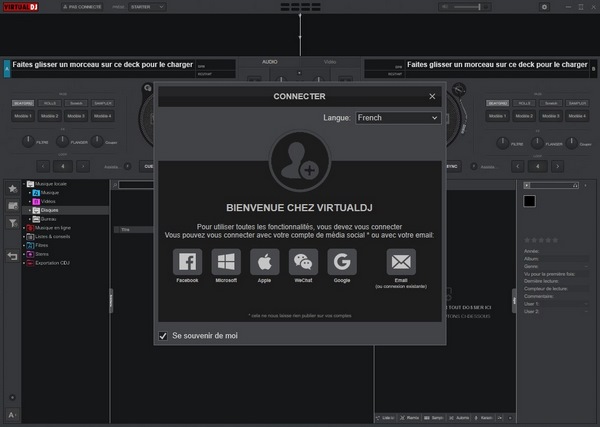The image size is (600, 427).
Task: Click the 'Pas connecté' login button
Action: click(x=82, y=7)
